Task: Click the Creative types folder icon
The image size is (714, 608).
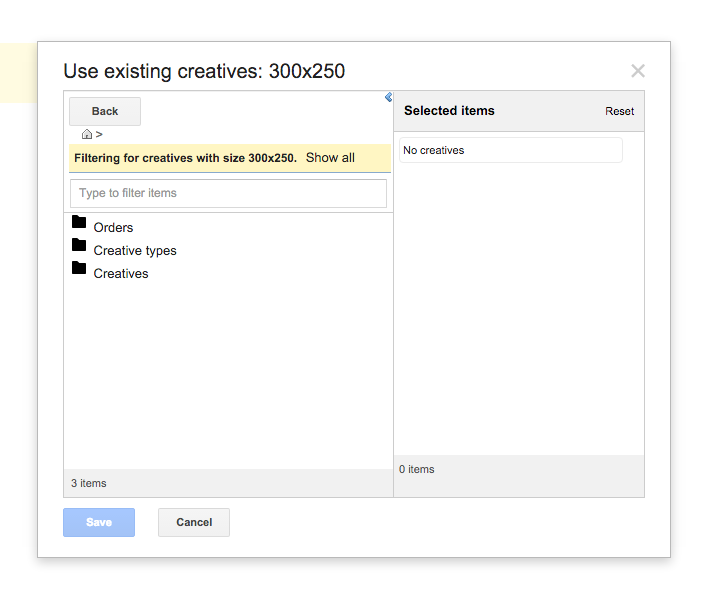Action: pyautogui.click(x=79, y=245)
